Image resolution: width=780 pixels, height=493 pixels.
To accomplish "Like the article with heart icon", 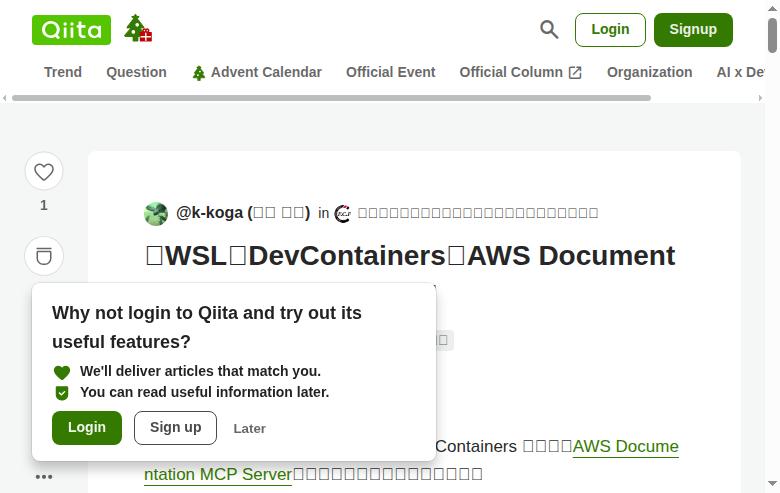I will pyautogui.click(x=44, y=171).
